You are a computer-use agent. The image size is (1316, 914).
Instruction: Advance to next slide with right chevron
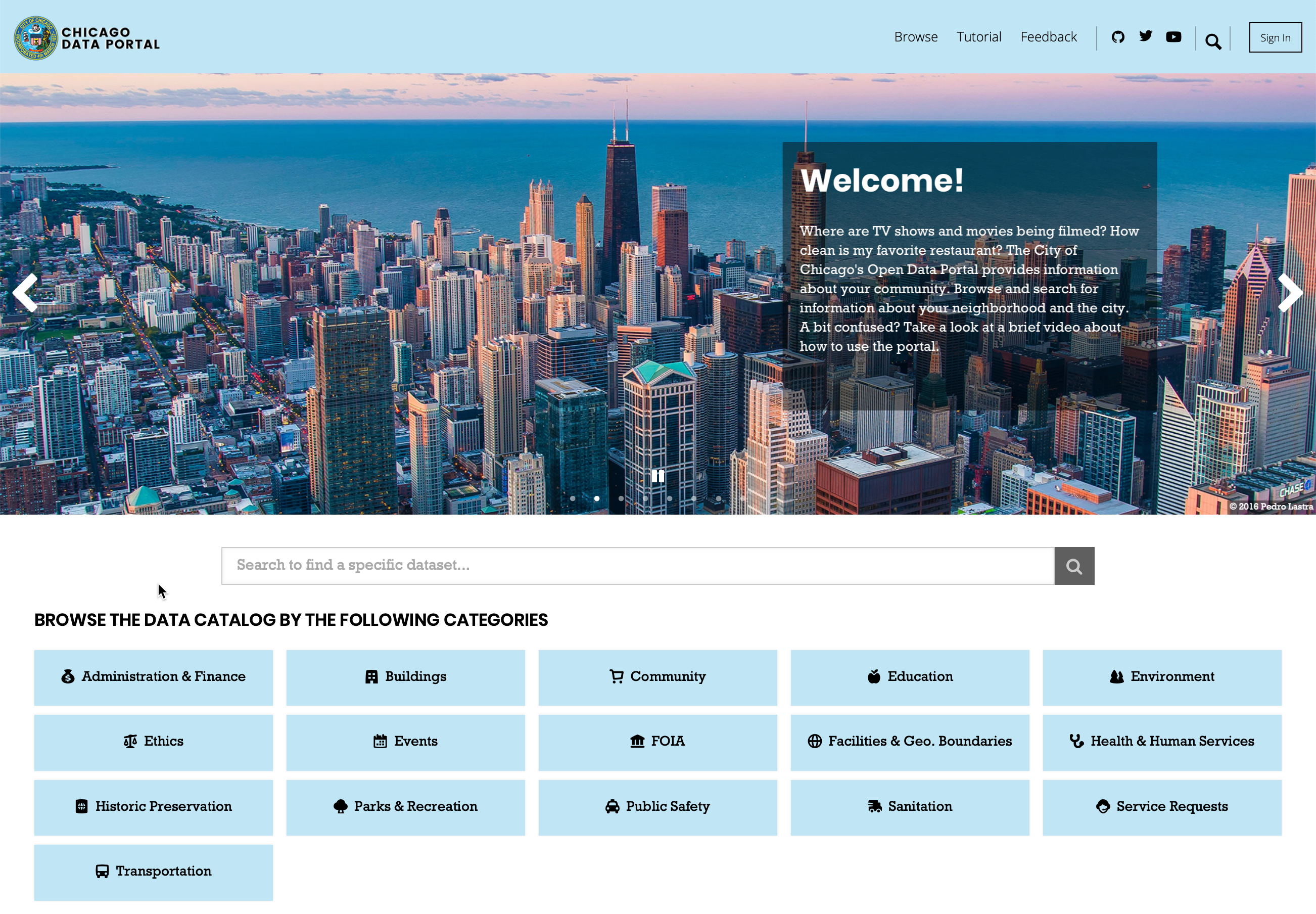[x=1290, y=293]
